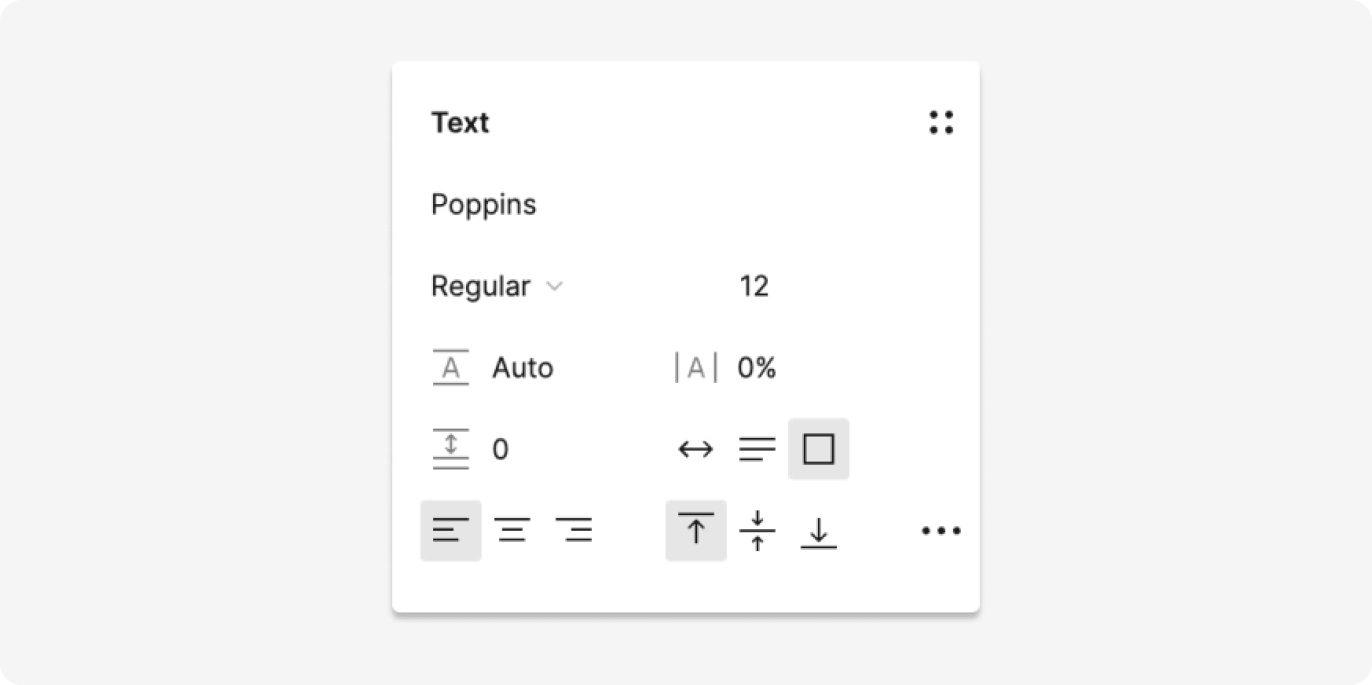This screenshot has width=1372, height=685.
Task: Align text vertically to middle
Action: pyautogui.click(x=757, y=530)
